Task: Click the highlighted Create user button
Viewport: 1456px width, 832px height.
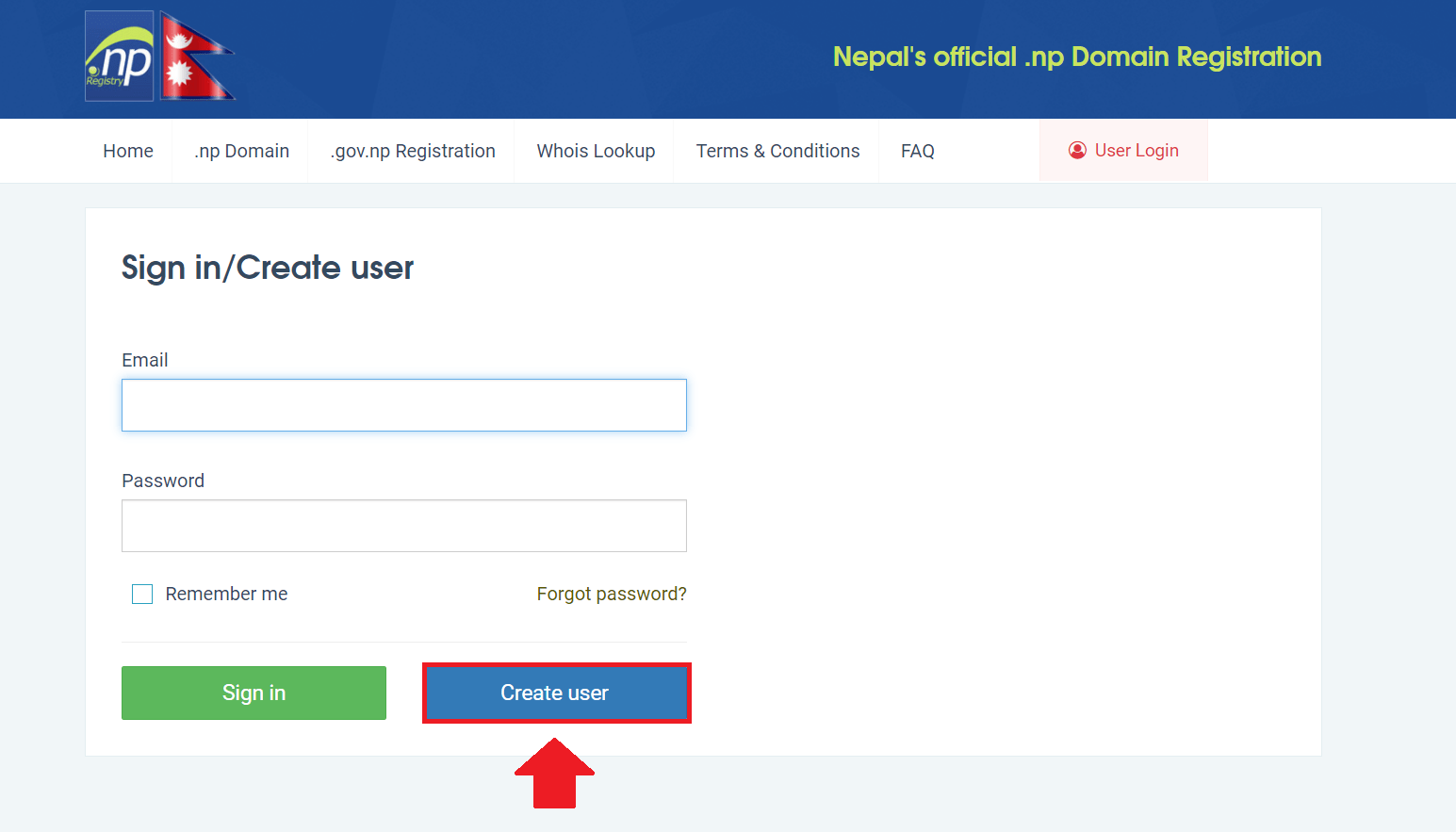Action: click(555, 693)
